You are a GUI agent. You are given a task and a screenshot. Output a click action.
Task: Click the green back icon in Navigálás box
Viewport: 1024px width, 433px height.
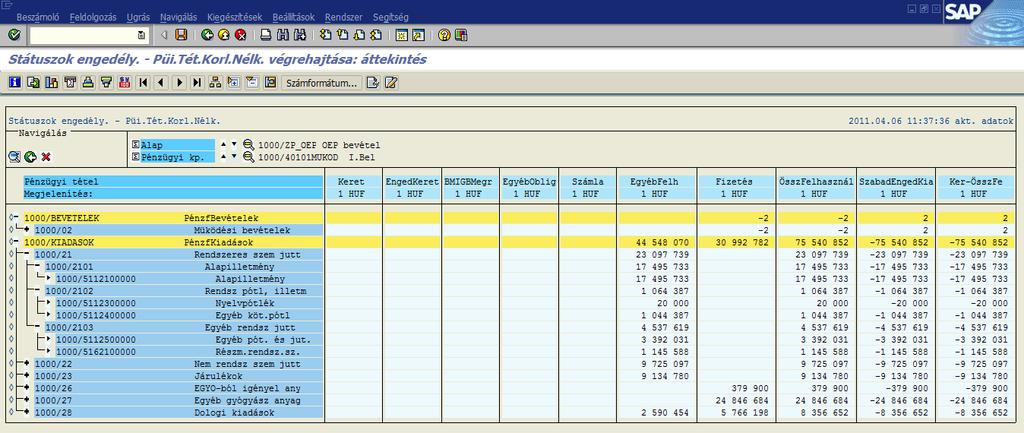click(30, 157)
